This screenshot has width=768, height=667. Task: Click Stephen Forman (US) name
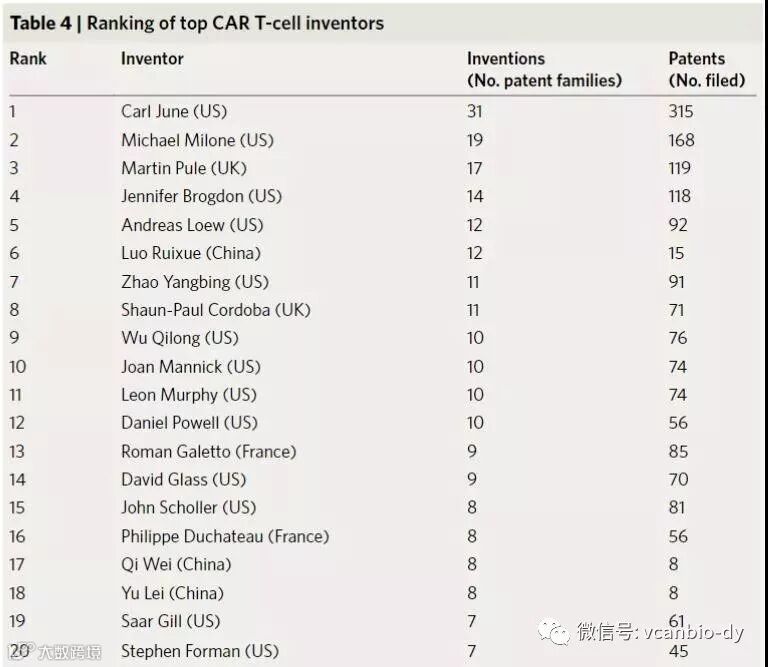(200, 651)
